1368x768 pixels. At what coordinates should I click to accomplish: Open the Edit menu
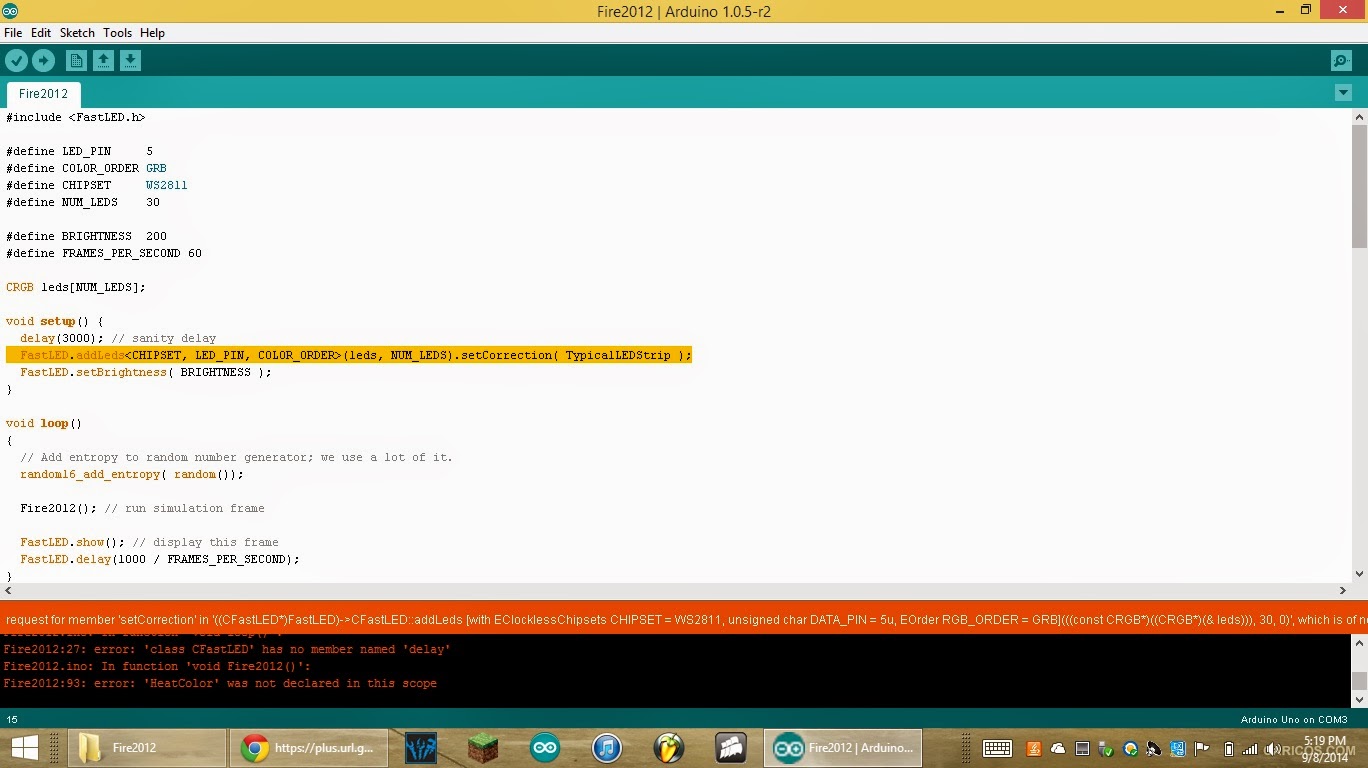point(41,33)
